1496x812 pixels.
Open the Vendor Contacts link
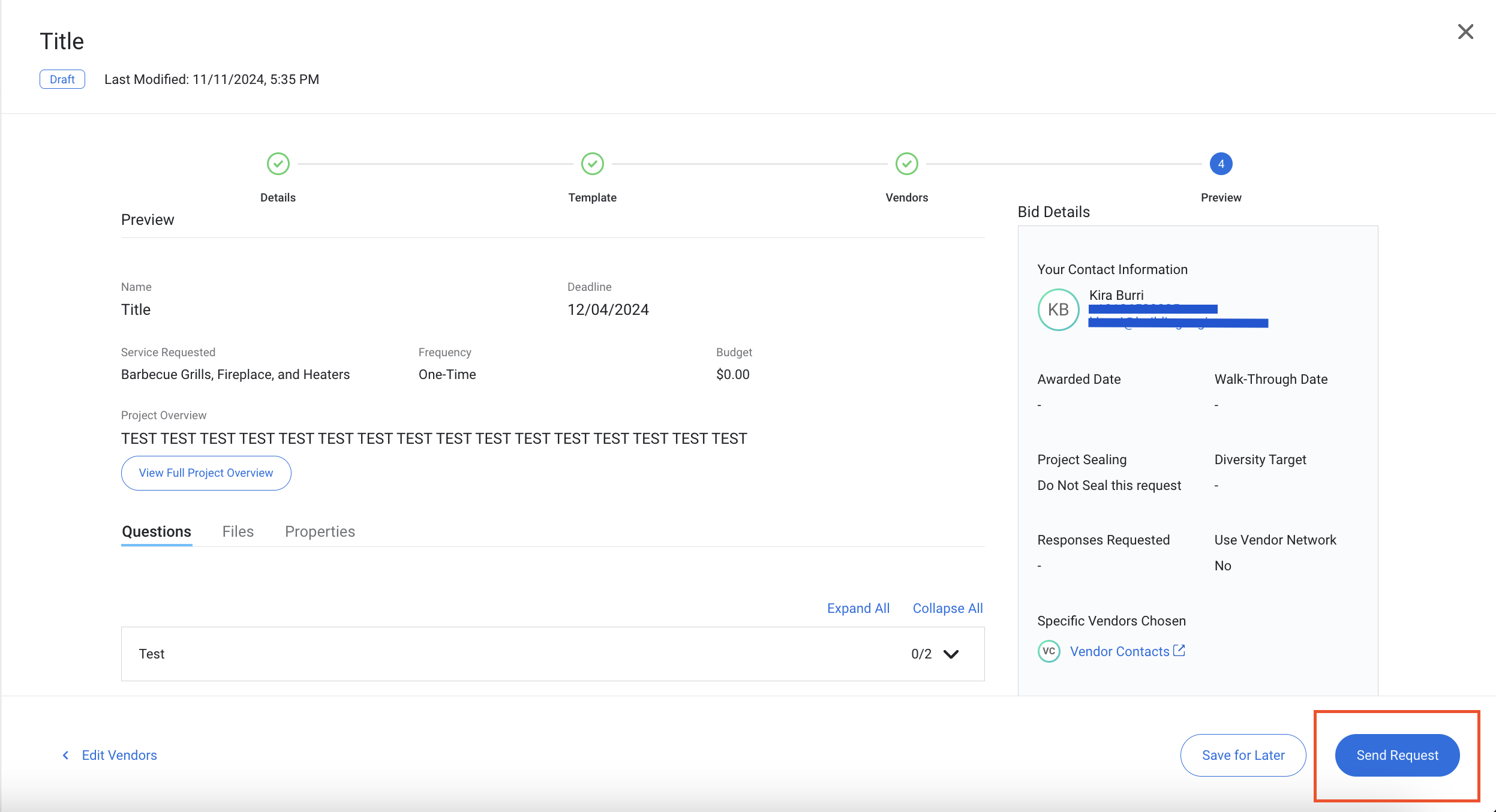(1119, 651)
